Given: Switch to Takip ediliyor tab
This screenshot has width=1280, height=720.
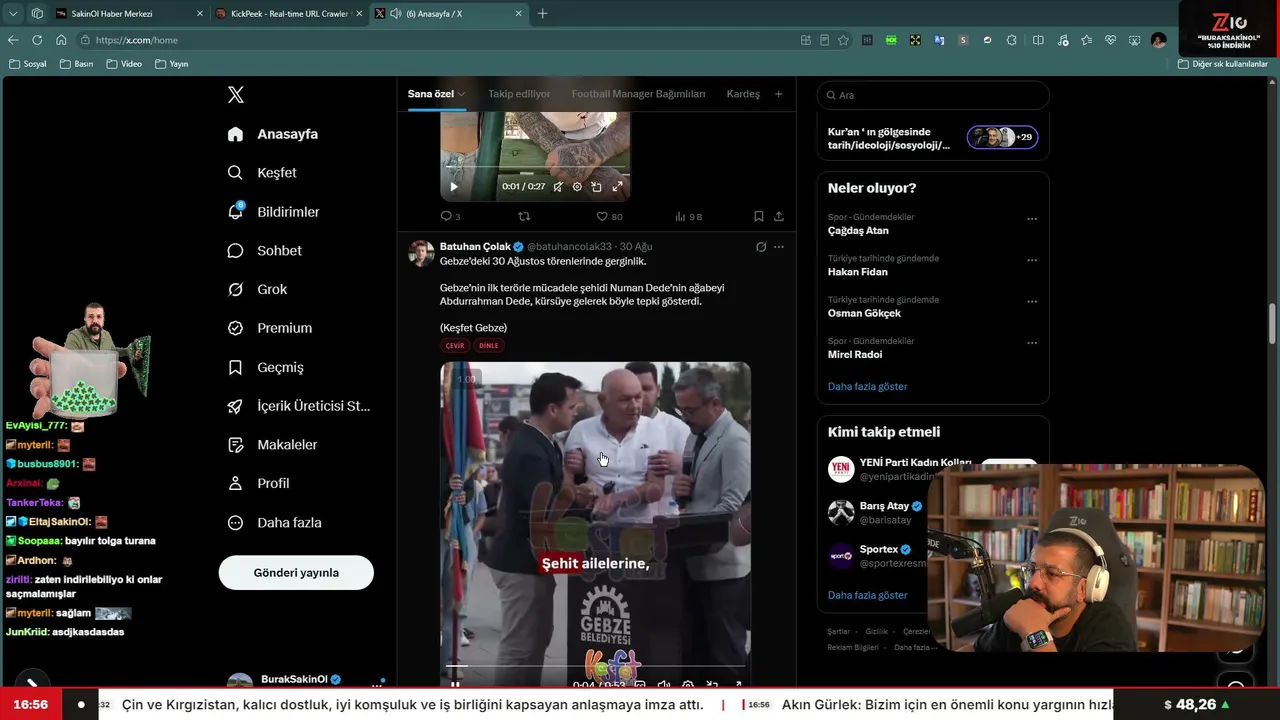Looking at the screenshot, I should (x=519, y=94).
